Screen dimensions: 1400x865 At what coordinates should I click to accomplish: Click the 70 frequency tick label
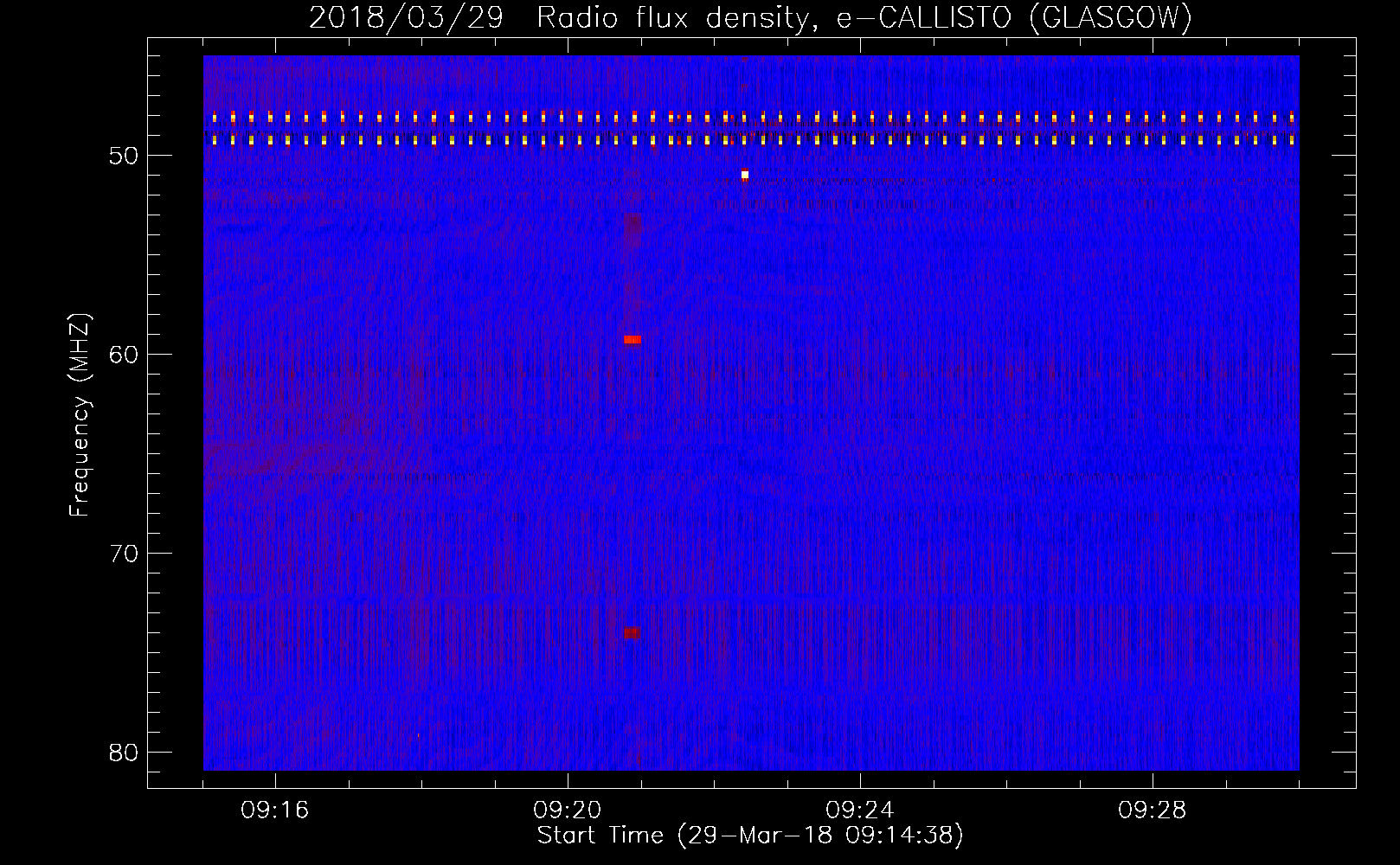pos(125,554)
